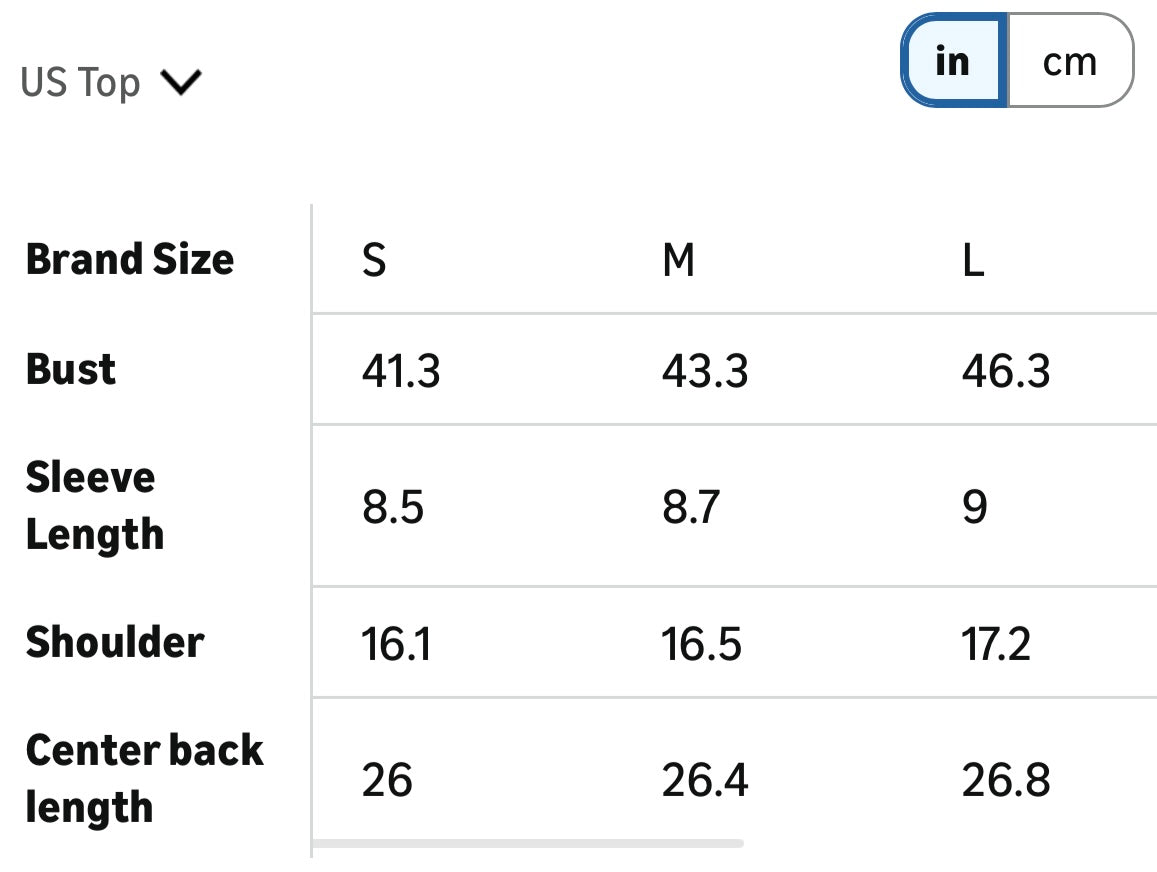Click the 8.7 sleeve length cell
Viewport: 1157px width, 872px height.
(x=690, y=507)
